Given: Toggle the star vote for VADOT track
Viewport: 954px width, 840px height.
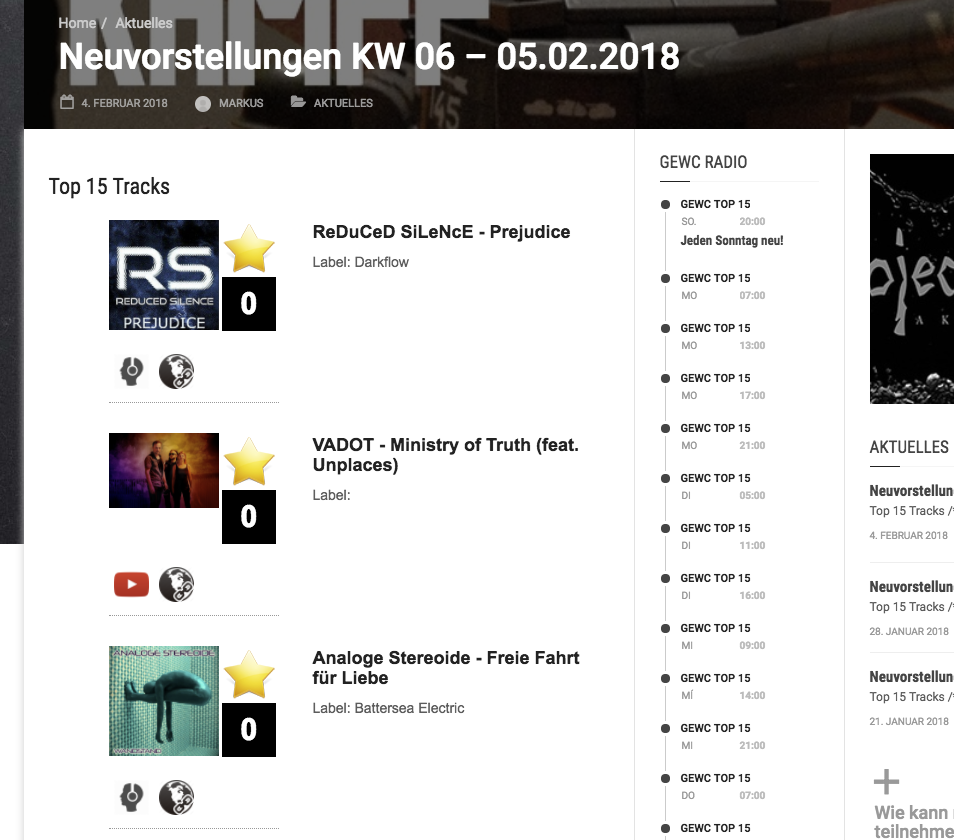Looking at the screenshot, I should [x=249, y=461].
